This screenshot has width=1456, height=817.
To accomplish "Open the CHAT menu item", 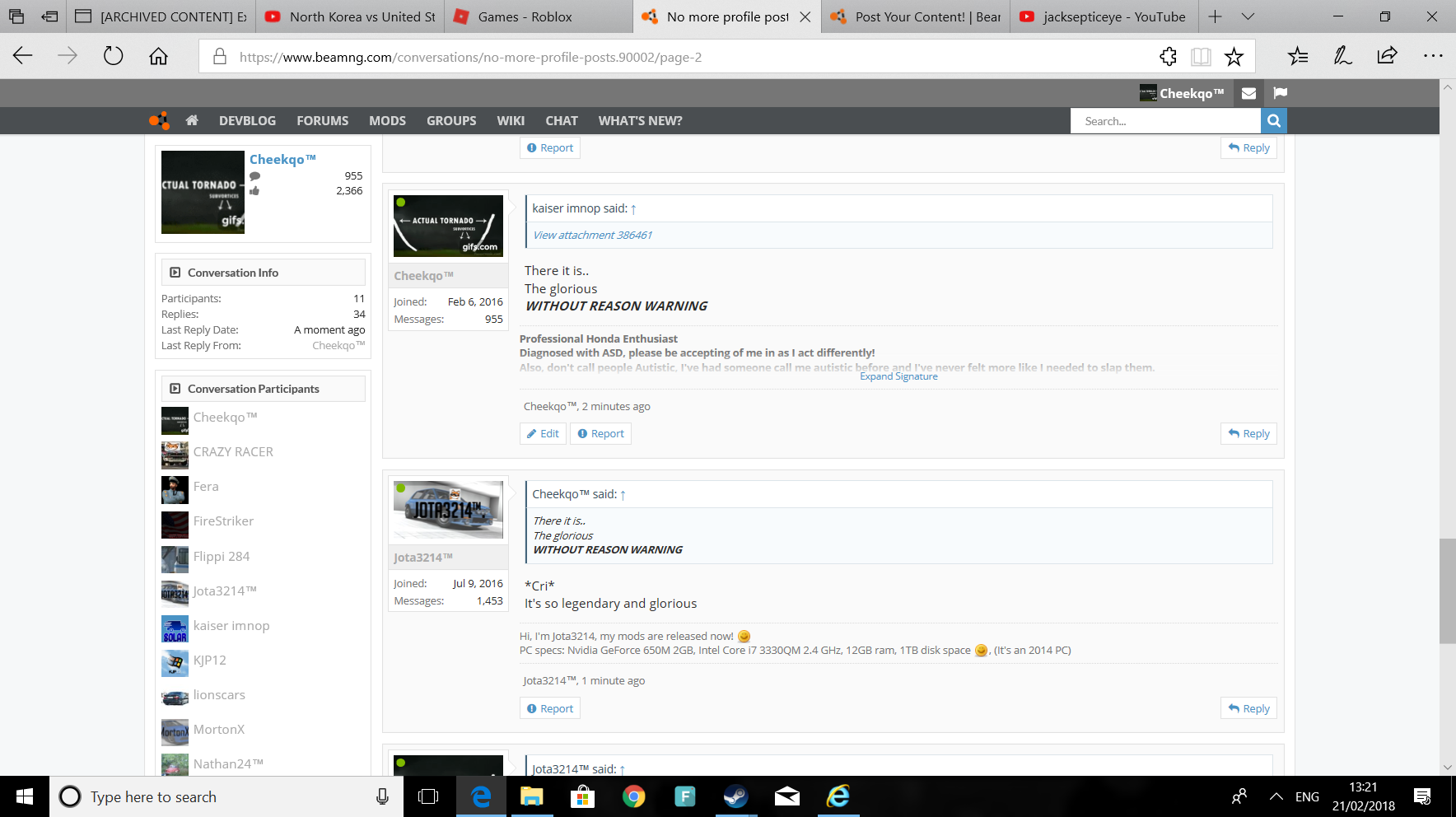I will point(562,120).
